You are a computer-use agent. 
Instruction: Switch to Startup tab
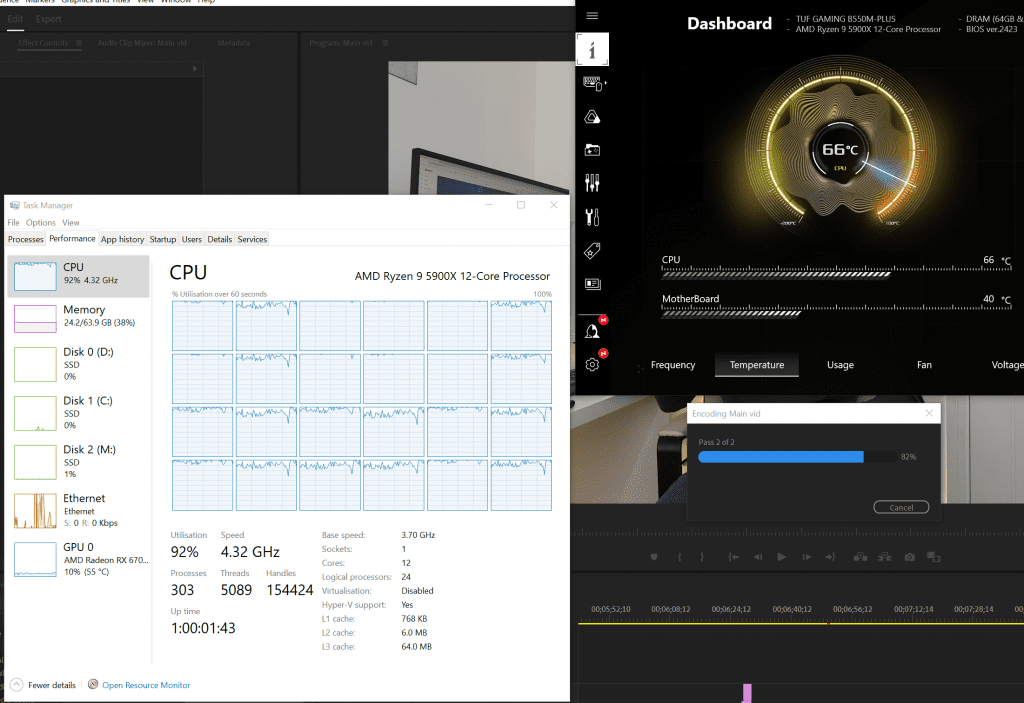(x=163, y=240)
